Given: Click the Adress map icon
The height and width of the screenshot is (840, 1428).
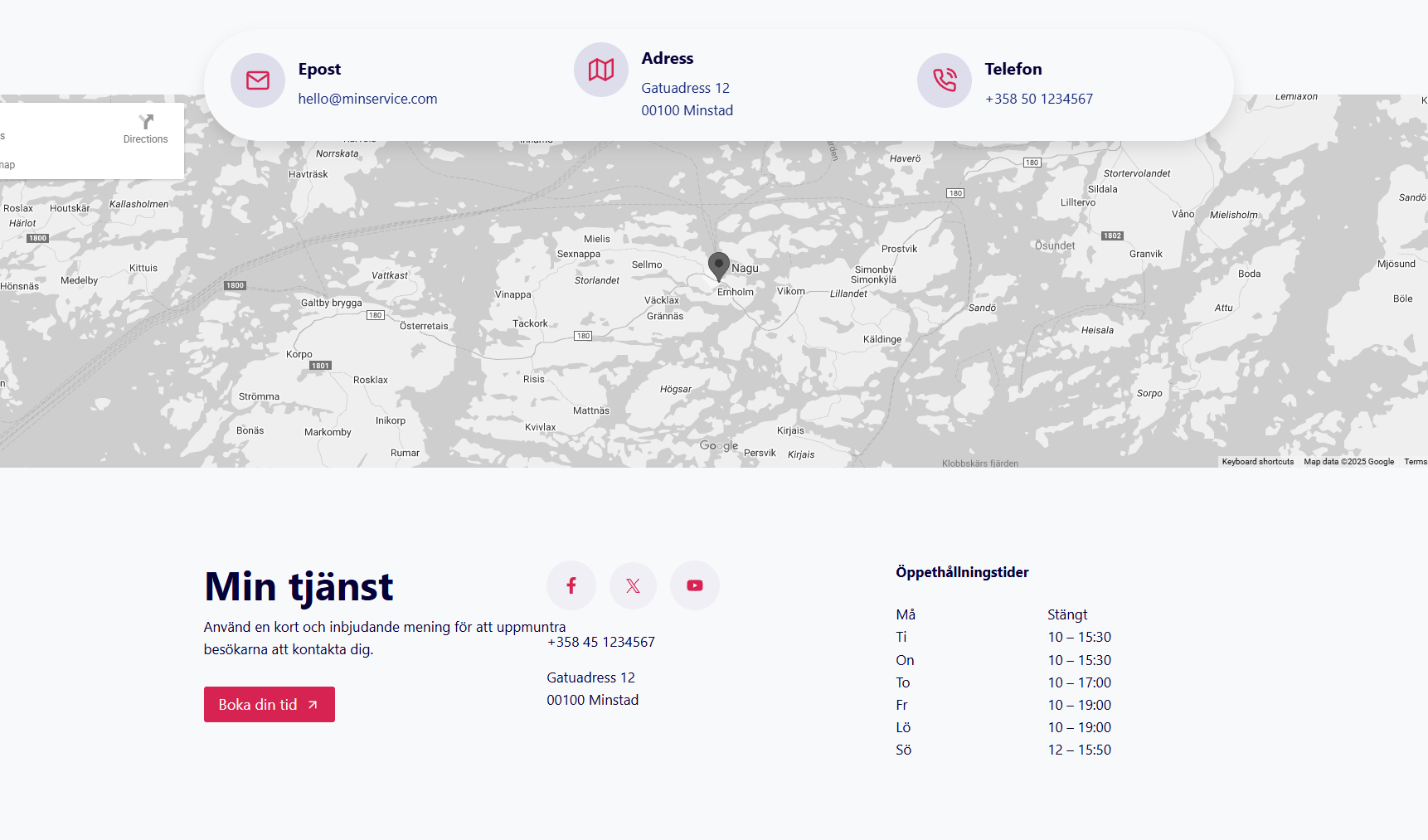Looking at the screenshot, I should [x=601, y=70].
